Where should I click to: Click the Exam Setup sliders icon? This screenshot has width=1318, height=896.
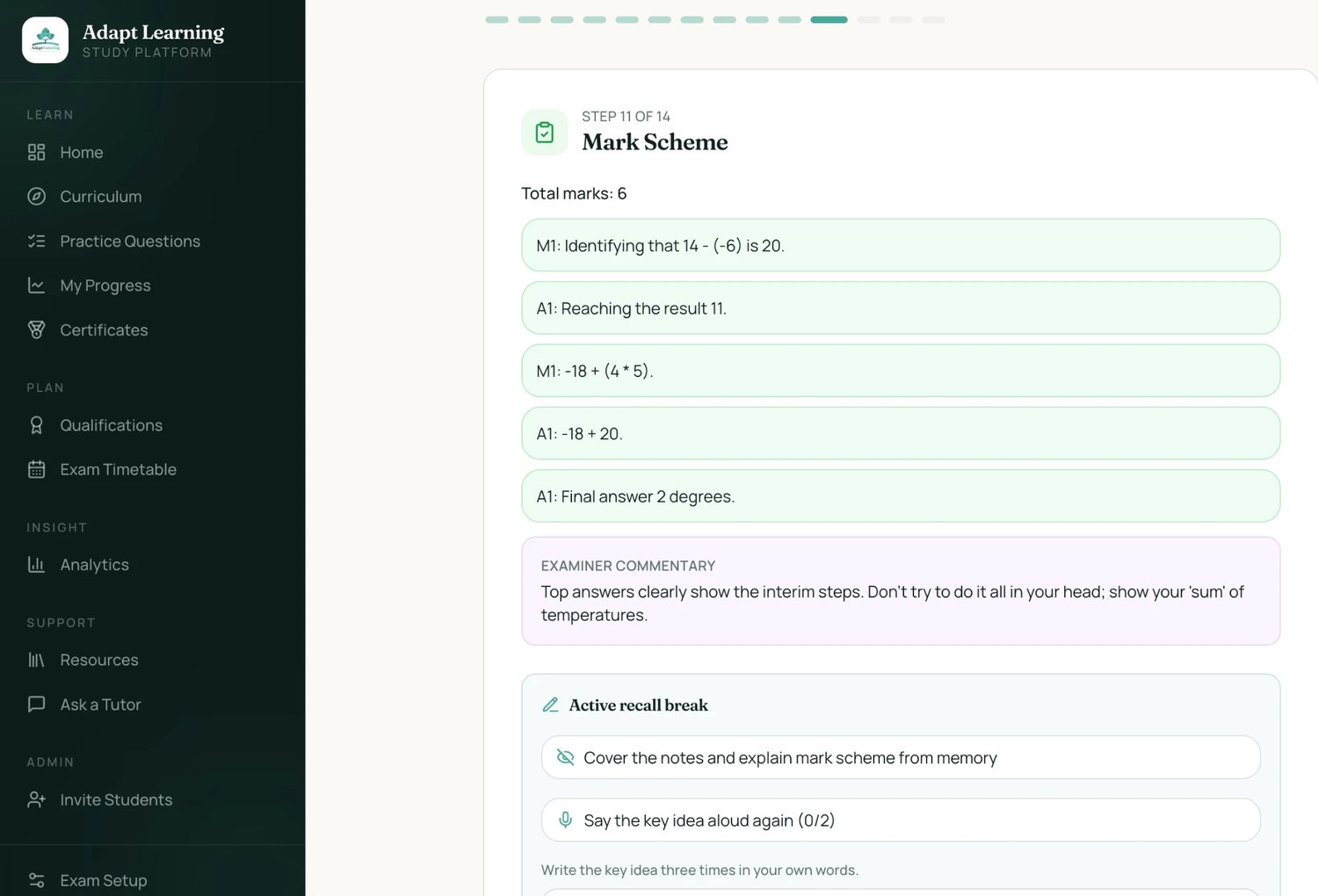[x=36, y=880]
